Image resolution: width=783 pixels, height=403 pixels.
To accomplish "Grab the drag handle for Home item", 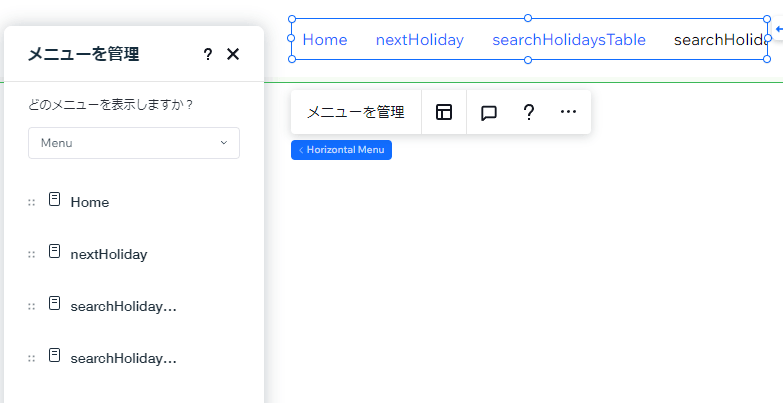I will pos(31,202).
